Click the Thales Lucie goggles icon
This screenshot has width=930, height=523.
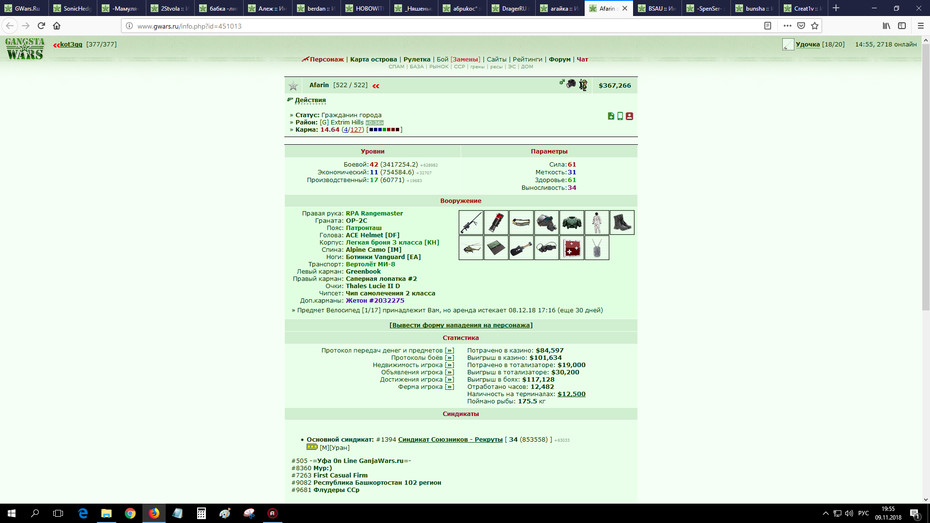(x=546, y=248)
